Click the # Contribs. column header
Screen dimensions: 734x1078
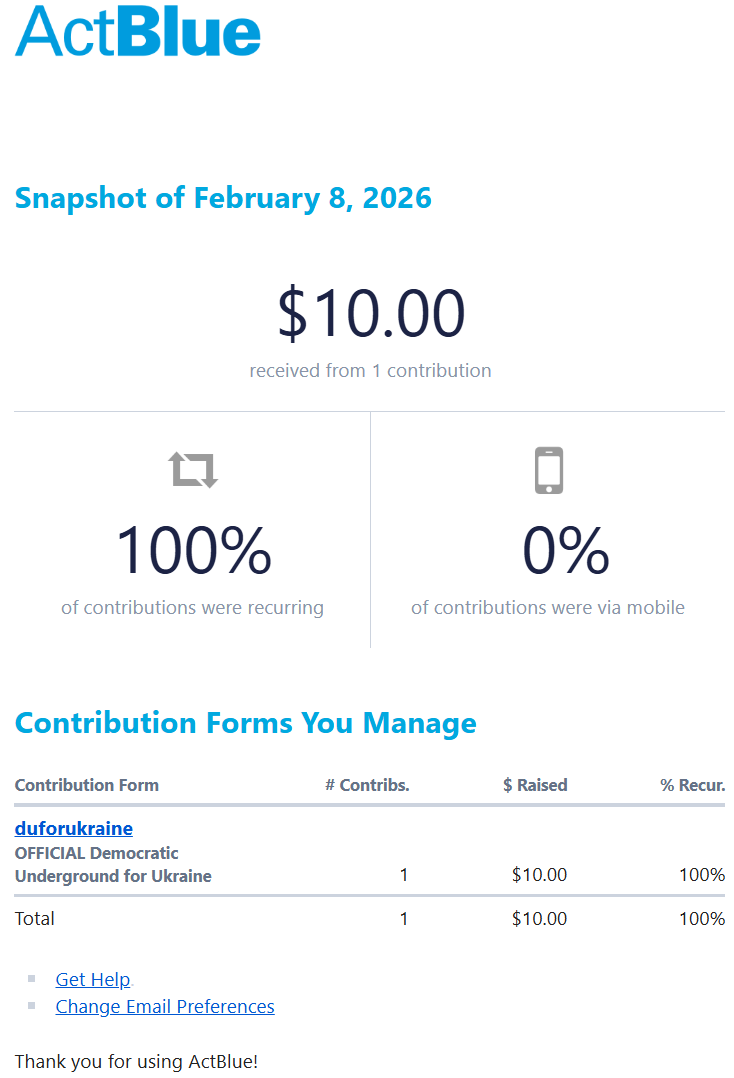(x=367, y=785)
